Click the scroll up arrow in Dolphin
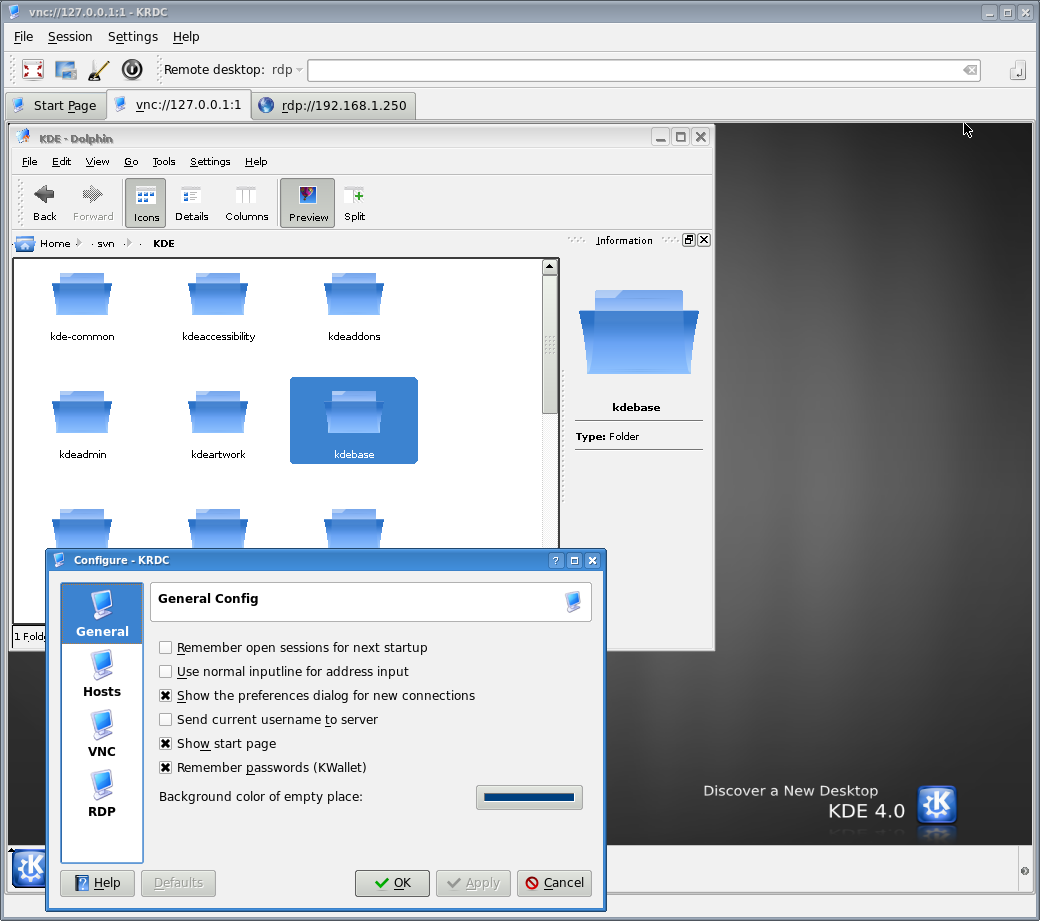This screenshot has width=1040, height=921. (550, 267)
